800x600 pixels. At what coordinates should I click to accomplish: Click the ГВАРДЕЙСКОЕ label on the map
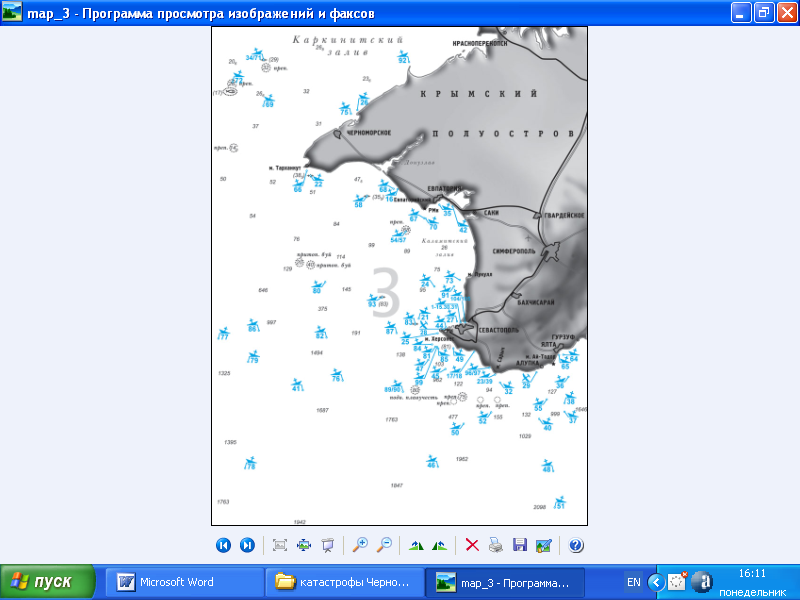(564, 215)
